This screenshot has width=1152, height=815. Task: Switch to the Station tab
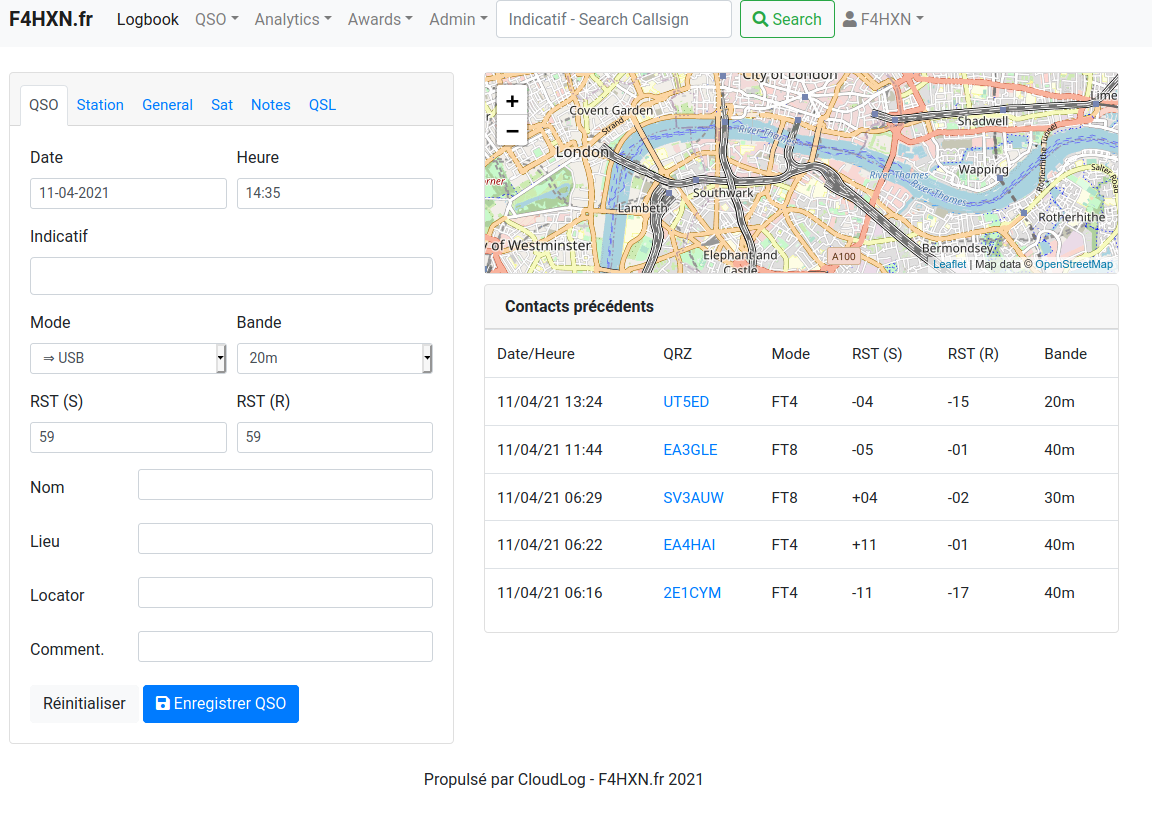[100, 105]
